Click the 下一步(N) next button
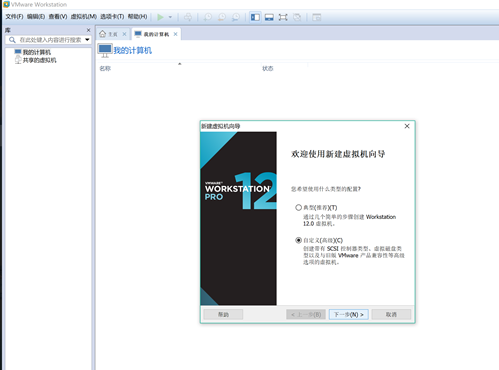The width and height of the screenshot is (499, 370). [348, 314]
